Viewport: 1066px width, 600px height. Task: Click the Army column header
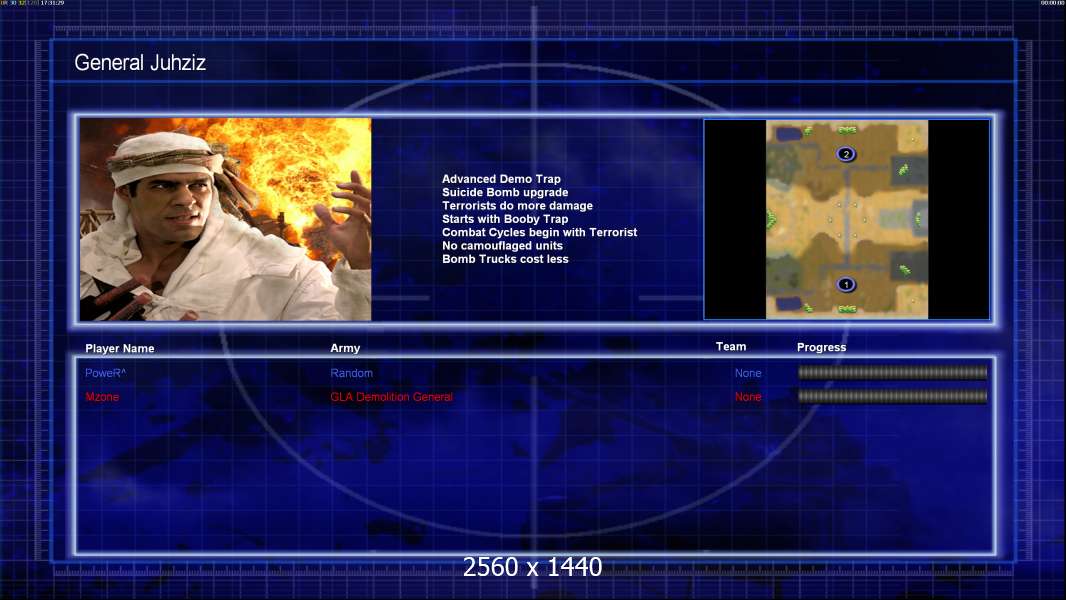[345, 348]
